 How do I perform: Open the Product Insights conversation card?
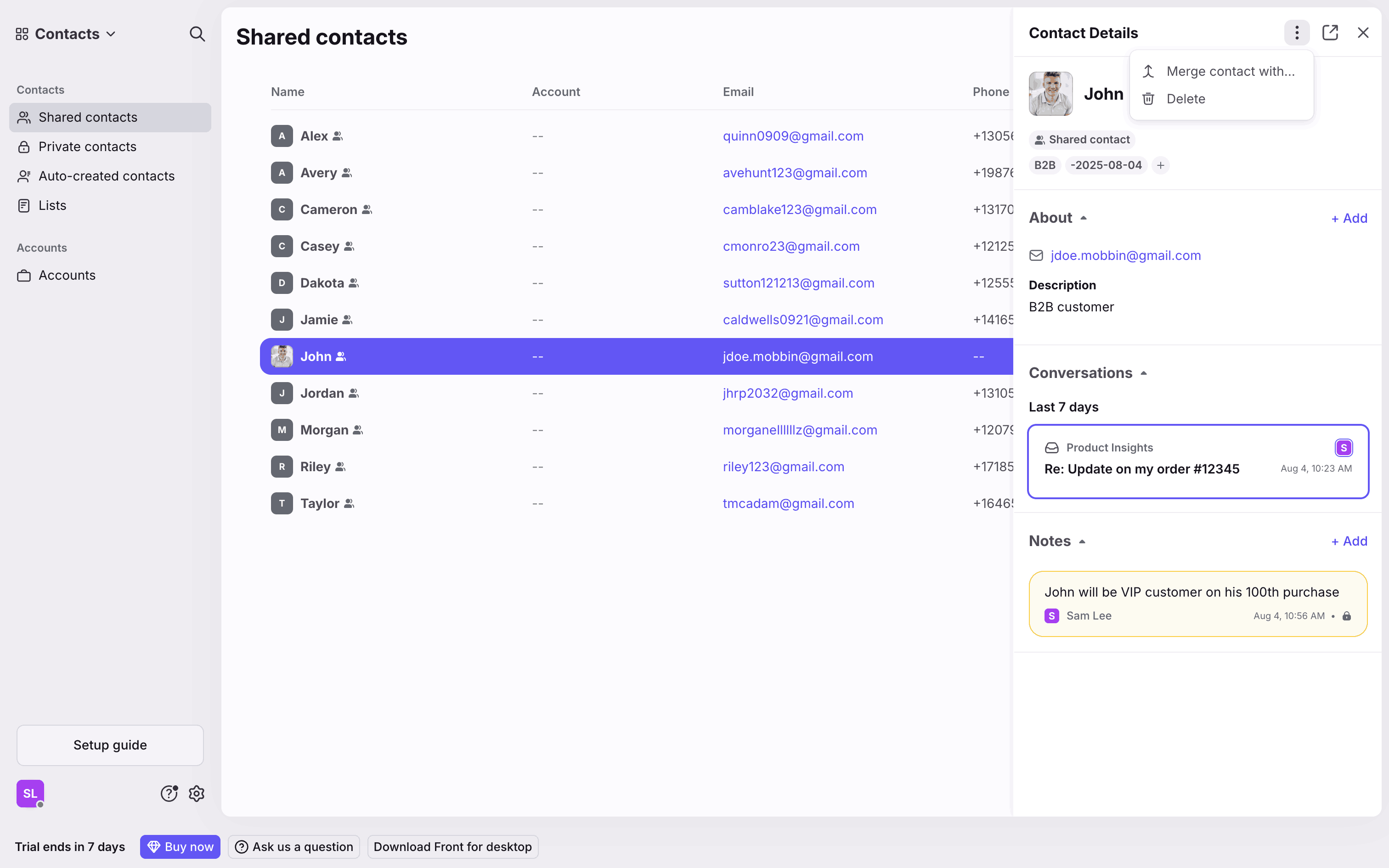point(1198,461)
